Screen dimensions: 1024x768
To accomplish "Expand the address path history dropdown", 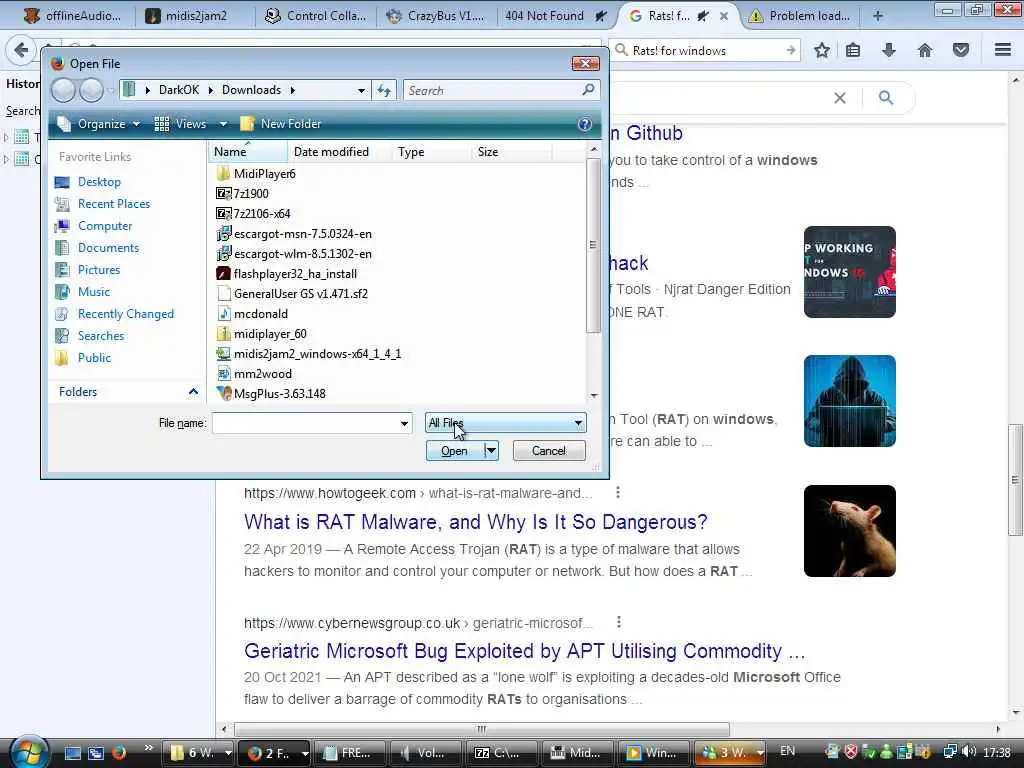I will pos(361,91).
